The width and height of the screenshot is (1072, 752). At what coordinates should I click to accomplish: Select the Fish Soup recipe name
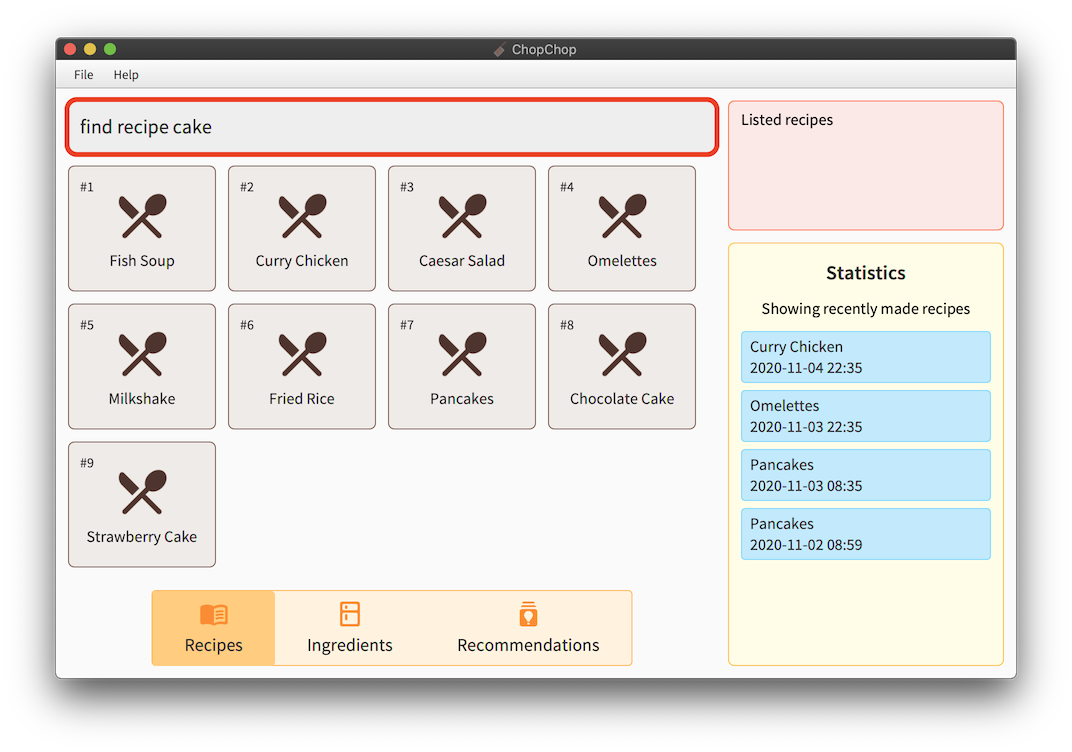coord(142,261)
